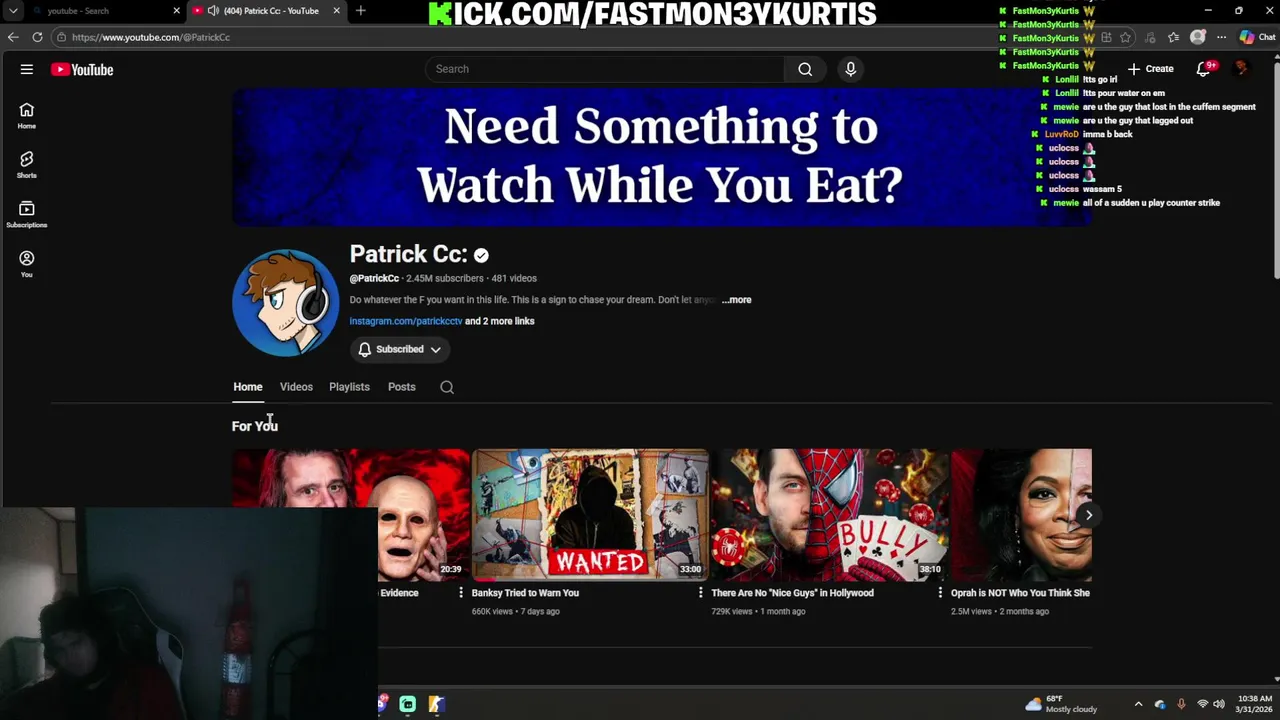This screenshot has height=720, width=1280.
Task: Open the Subscribed notification dropdown
Action: coord(400,349)
